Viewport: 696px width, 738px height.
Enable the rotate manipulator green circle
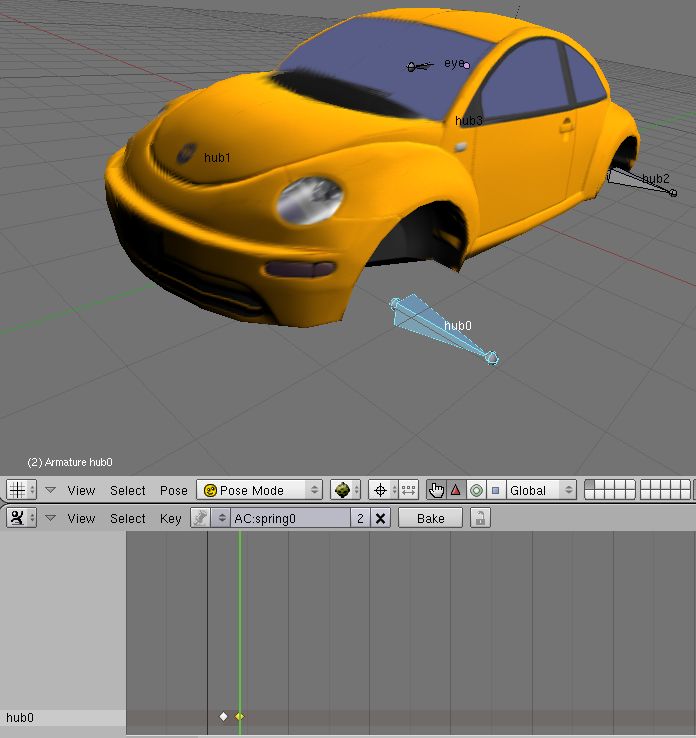tap(476, 490)
